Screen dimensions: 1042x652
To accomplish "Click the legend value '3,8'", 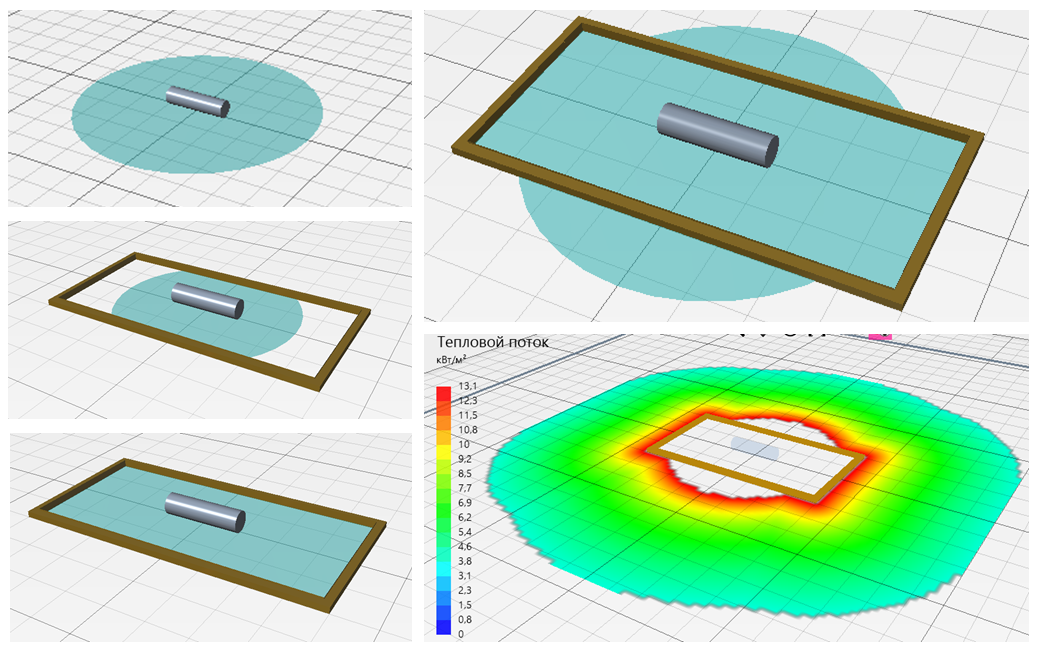I will (465, 562).
